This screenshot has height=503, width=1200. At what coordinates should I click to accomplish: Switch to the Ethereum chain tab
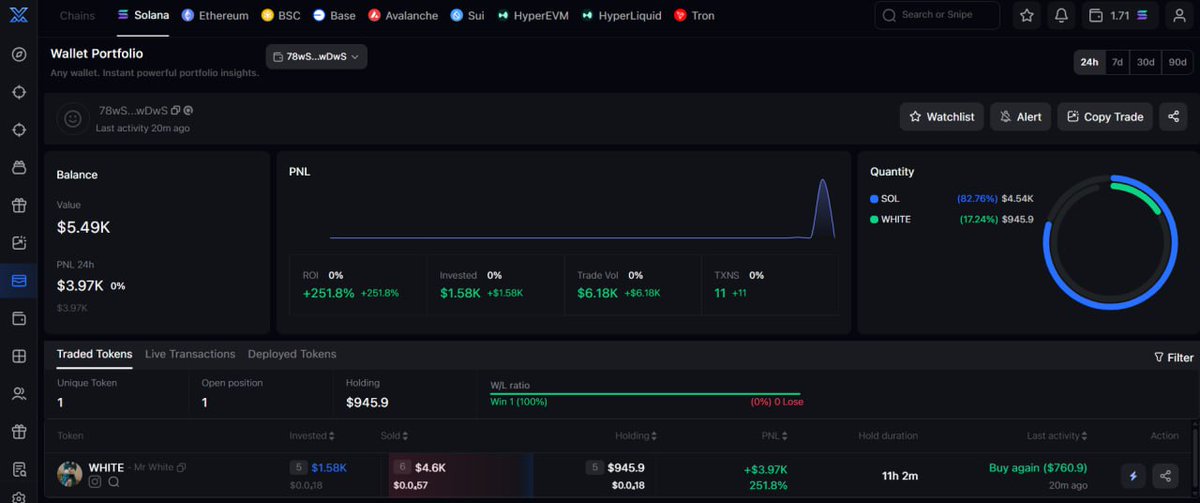tap(215, 16)
